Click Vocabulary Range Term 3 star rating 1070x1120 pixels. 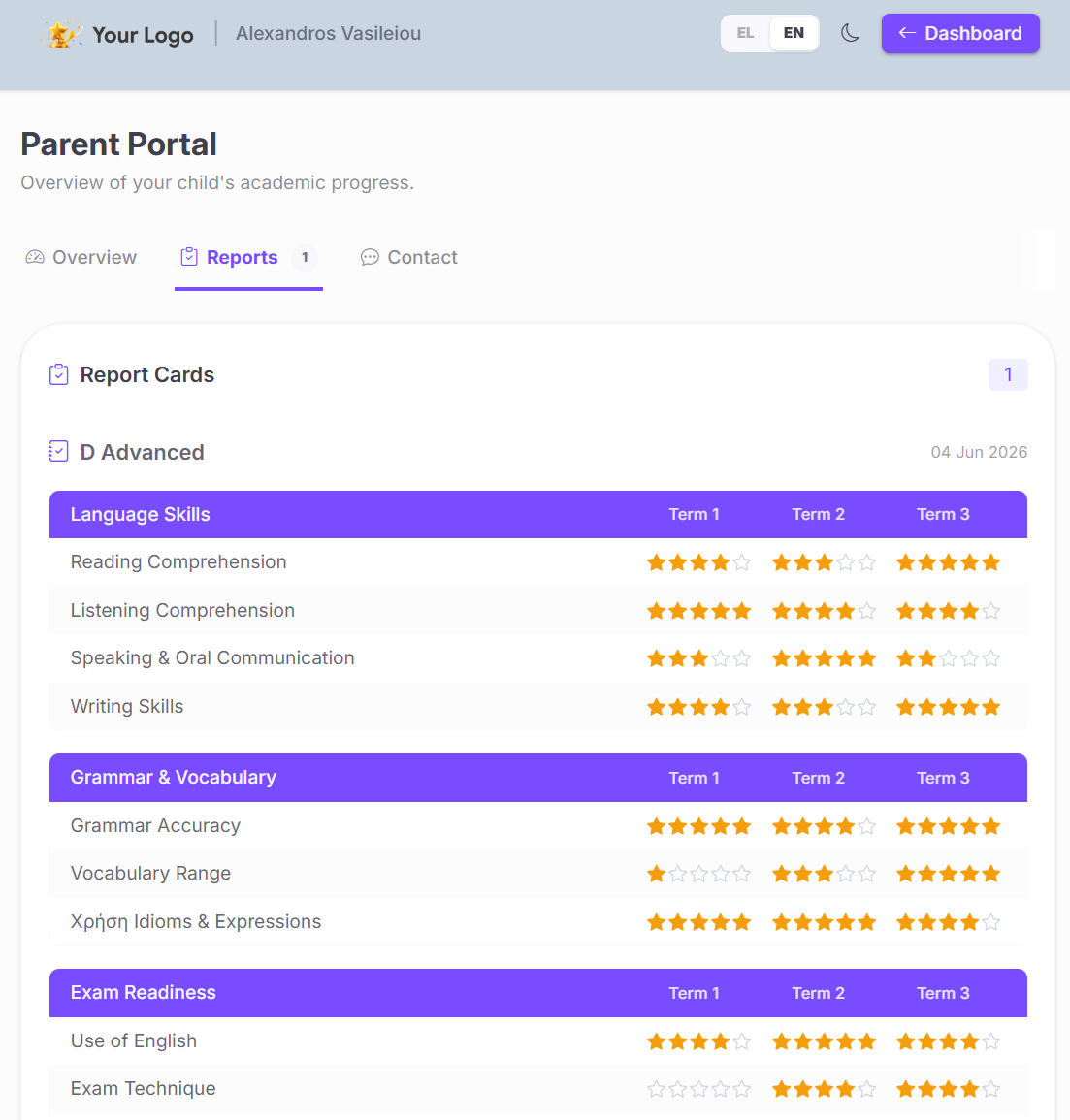pyautogui.click(x=949, y=874)
